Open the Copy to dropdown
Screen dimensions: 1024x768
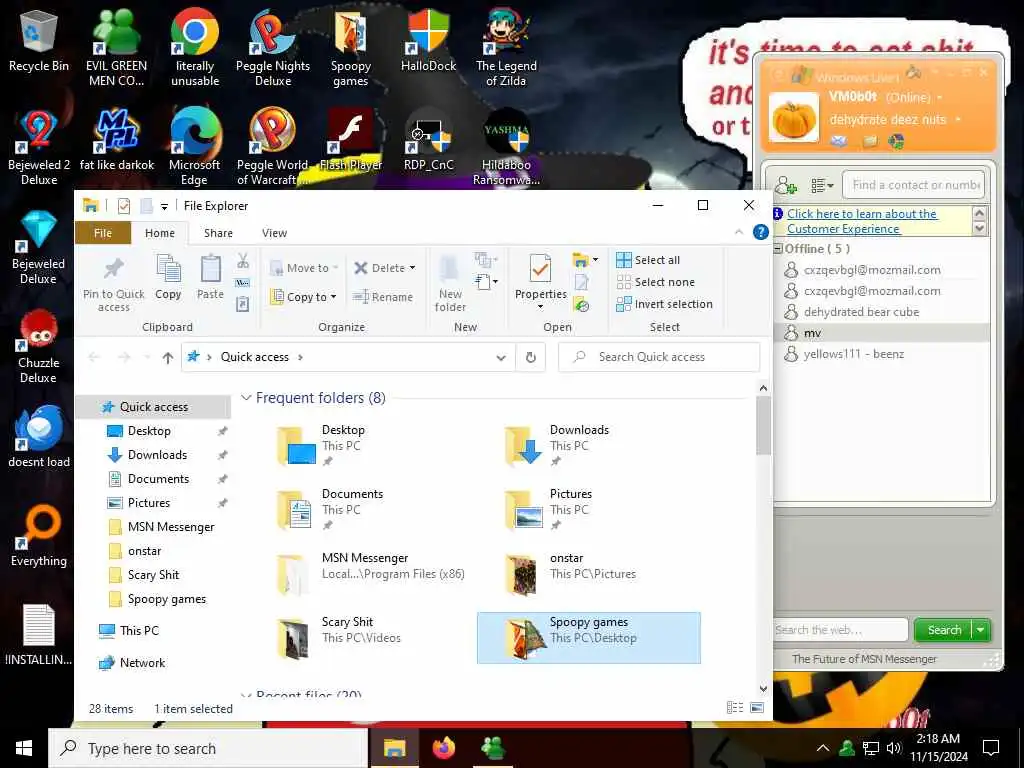click(x=304, y=296)
